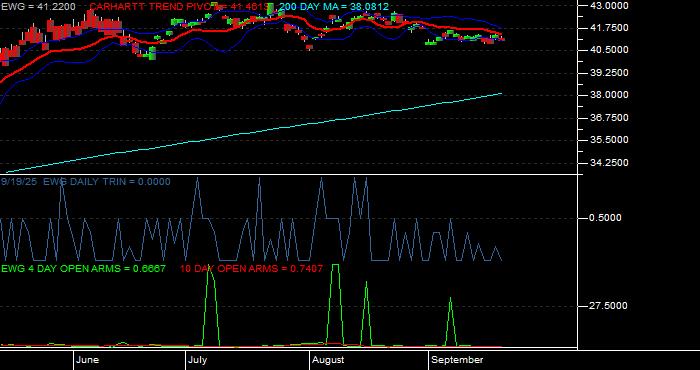Click the 35.5000 price axis value

coord(608,140)
